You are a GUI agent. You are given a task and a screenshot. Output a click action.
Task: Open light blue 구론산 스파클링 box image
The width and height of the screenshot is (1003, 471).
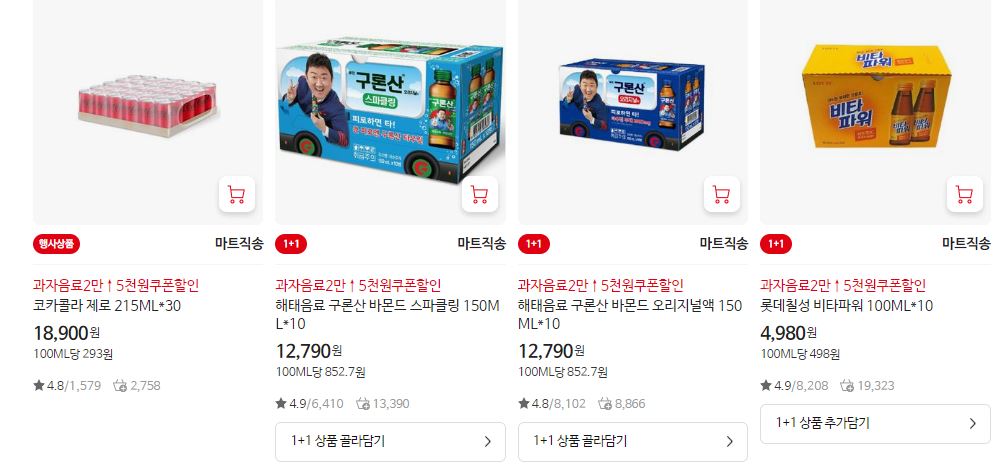(391, 110)
